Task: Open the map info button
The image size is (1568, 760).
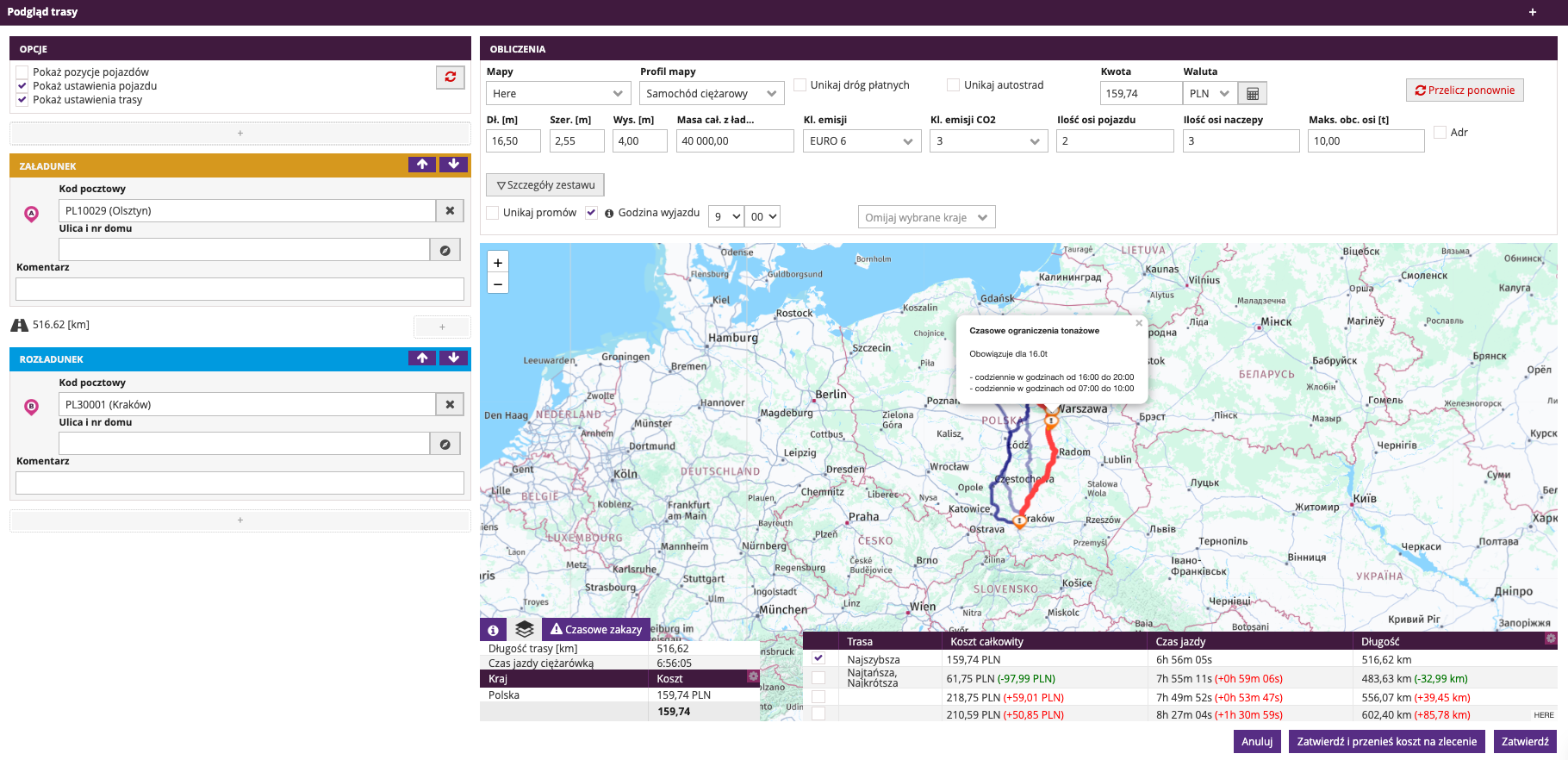Action: 494,630
